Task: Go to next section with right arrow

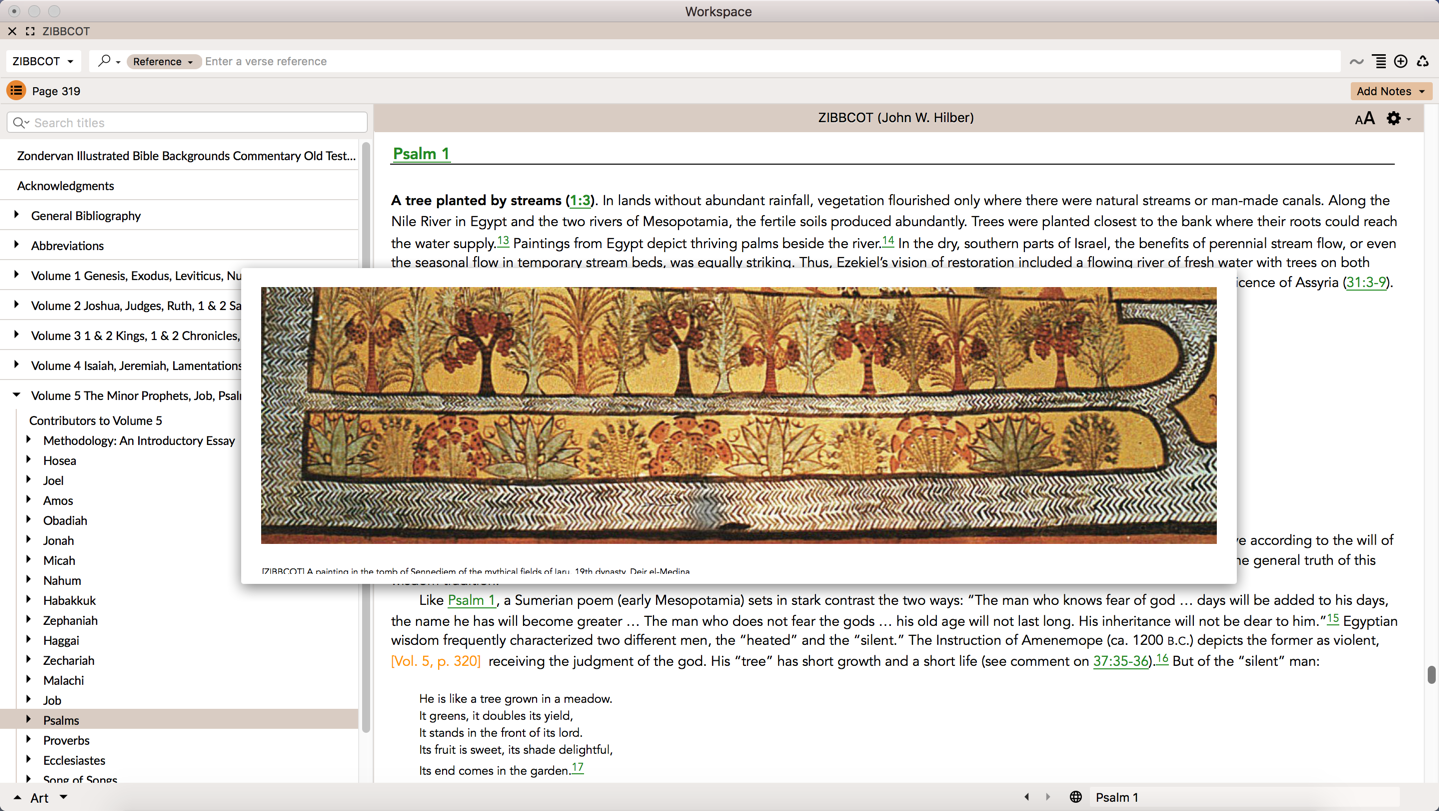Action: 1048,797
